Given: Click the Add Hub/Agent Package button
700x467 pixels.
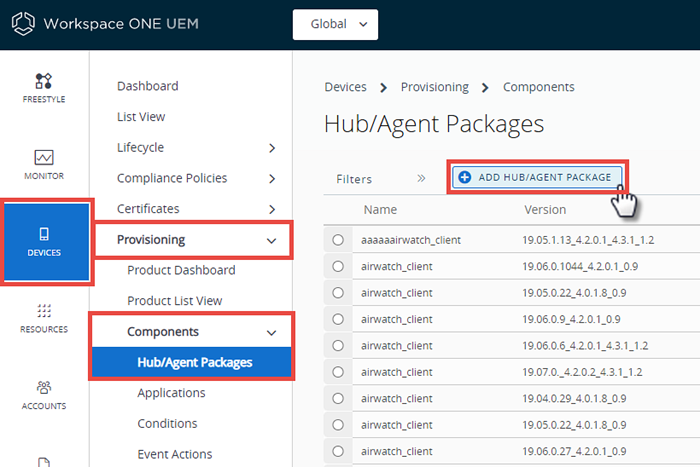Looking at the screenshot, I should pos(537,177).
